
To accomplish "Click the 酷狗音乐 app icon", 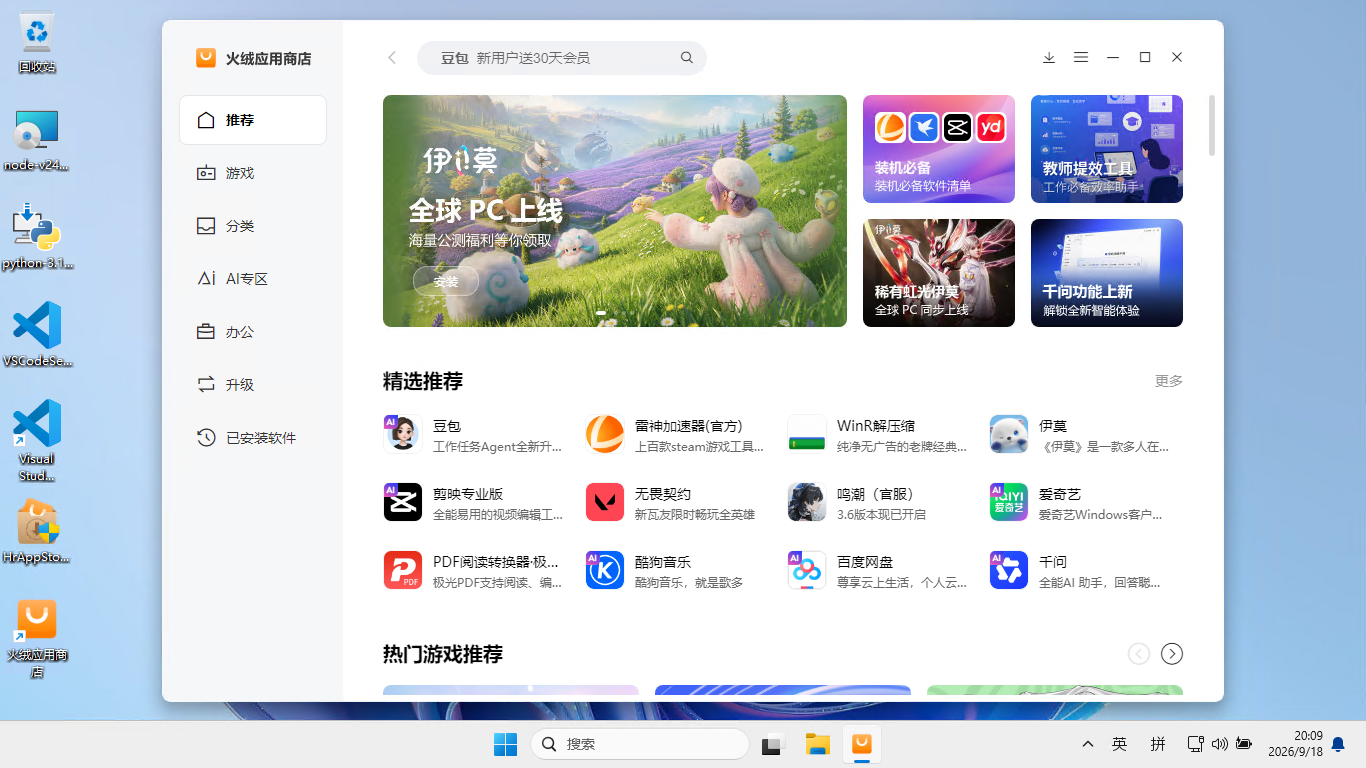I will [605, 570].
